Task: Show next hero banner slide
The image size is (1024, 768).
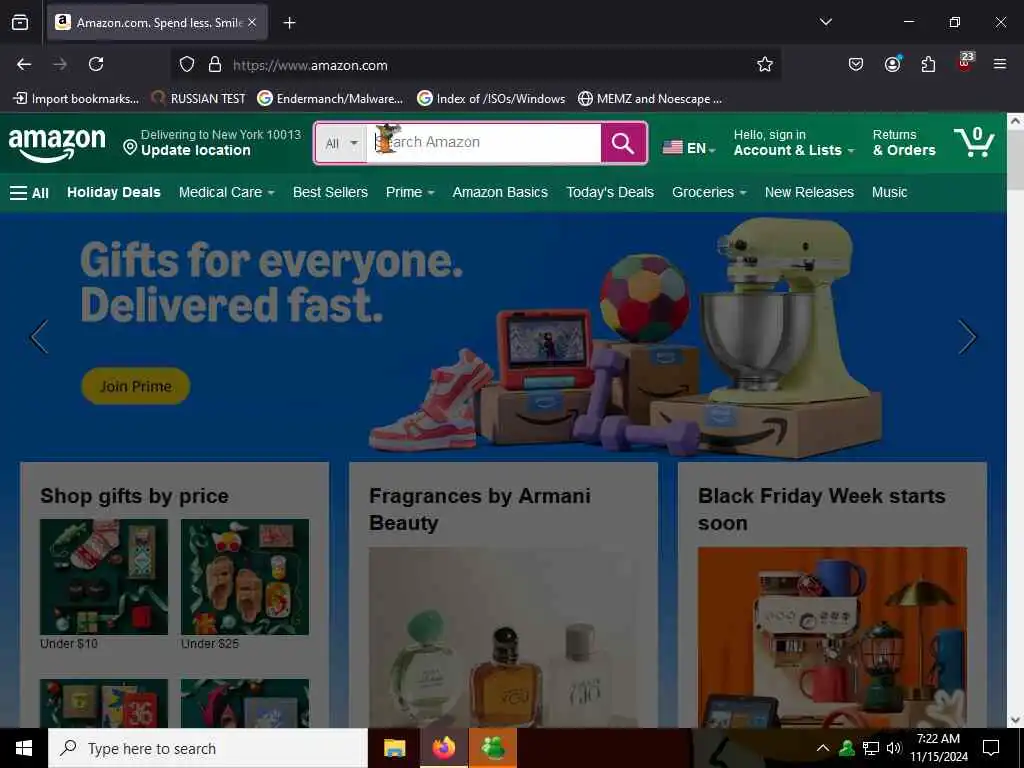Action: tap(967, 337)
